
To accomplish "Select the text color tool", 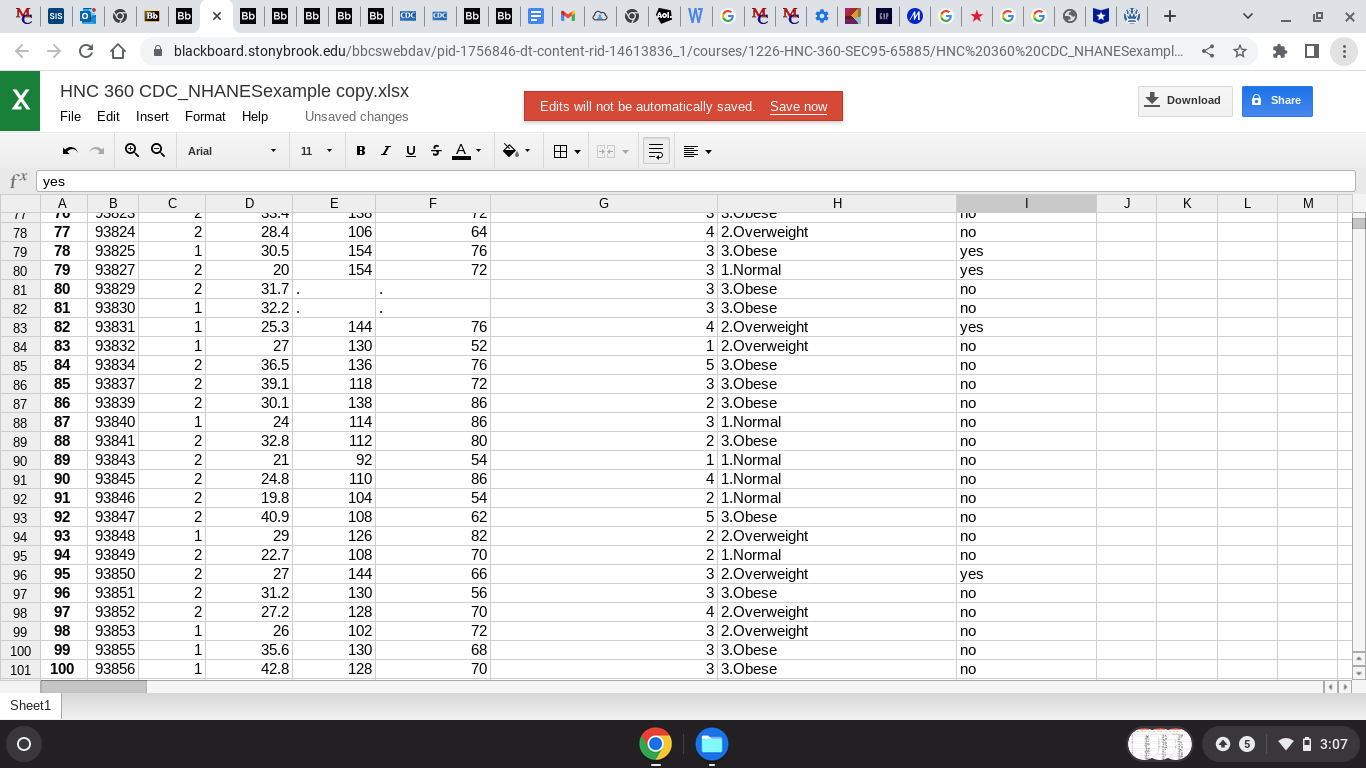I will point(461,151).
